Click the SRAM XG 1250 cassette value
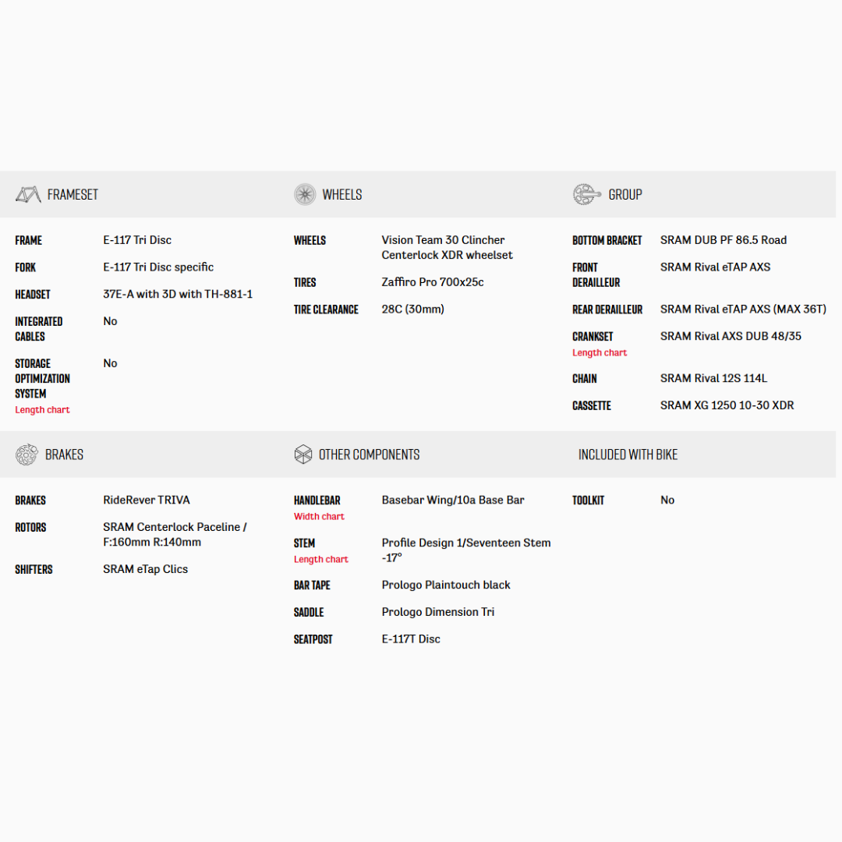 click(727, 405)
